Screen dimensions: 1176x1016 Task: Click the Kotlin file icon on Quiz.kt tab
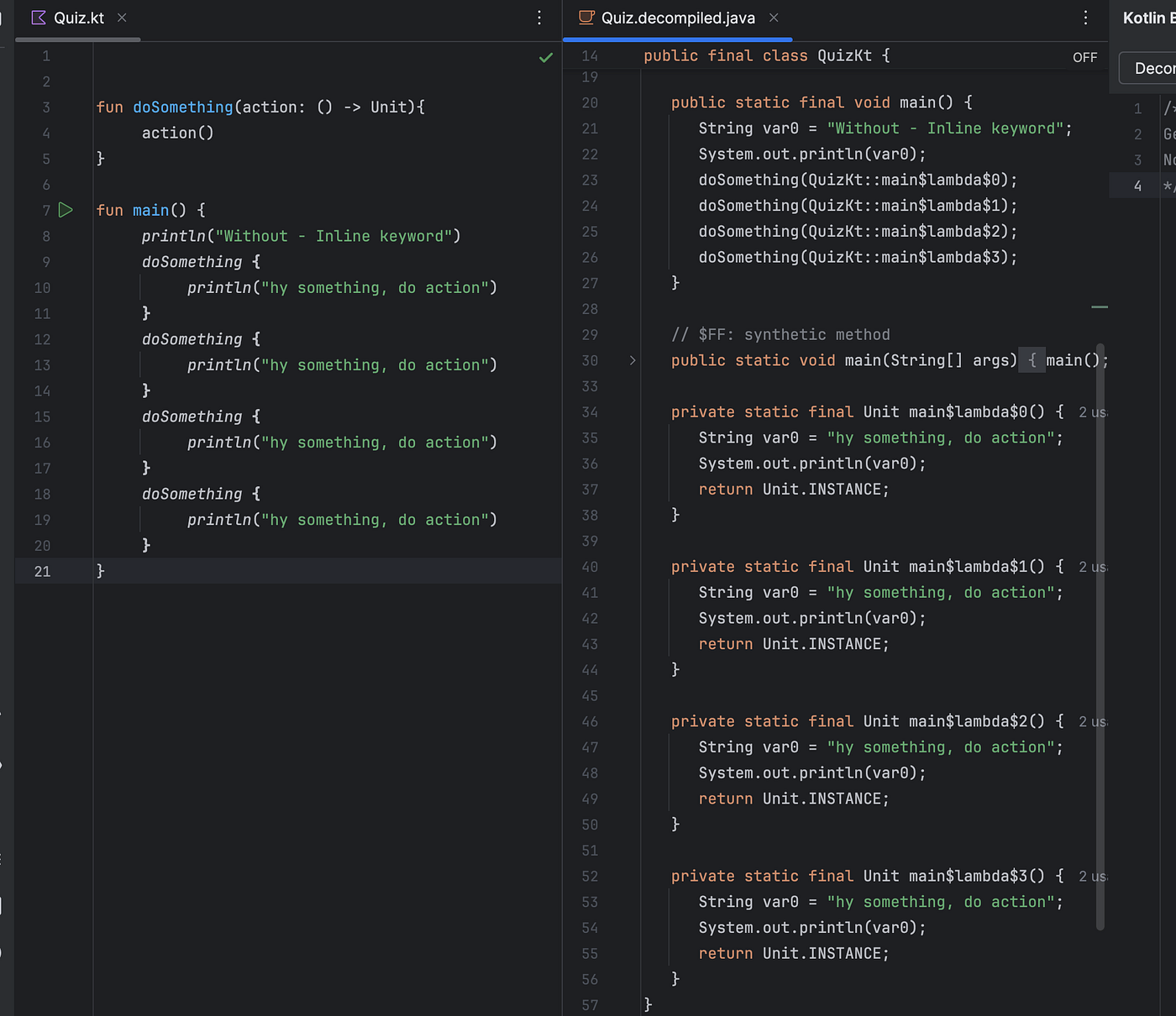(39, 18)
